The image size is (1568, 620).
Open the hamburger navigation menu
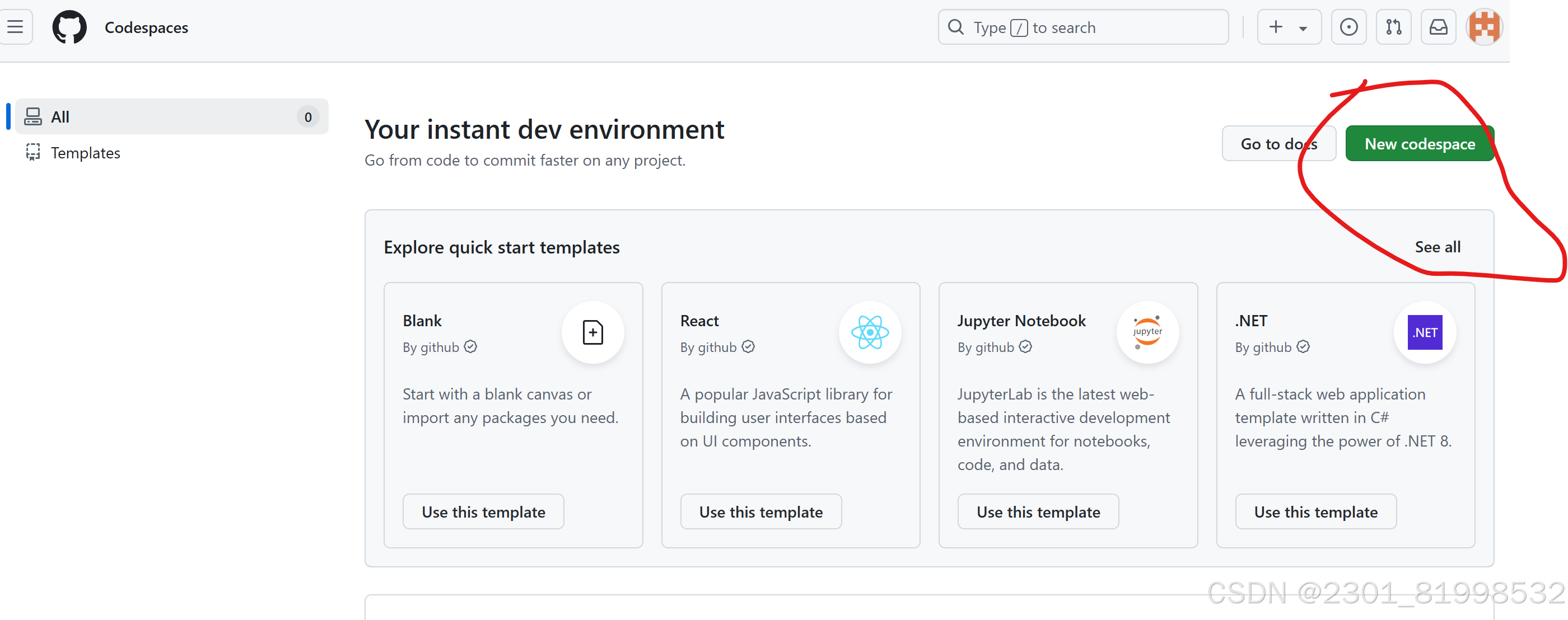coord(15,27)
